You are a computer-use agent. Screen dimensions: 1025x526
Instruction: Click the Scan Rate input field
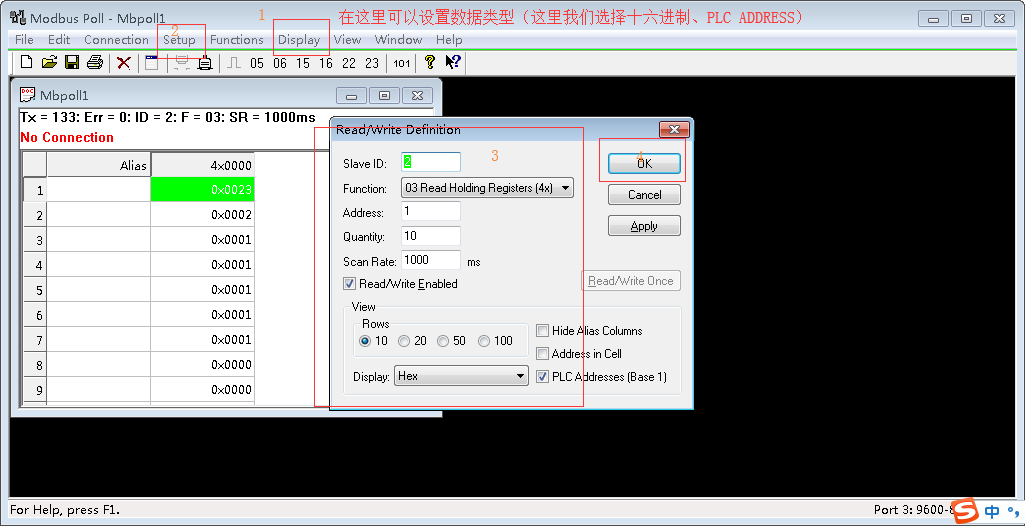431,260
